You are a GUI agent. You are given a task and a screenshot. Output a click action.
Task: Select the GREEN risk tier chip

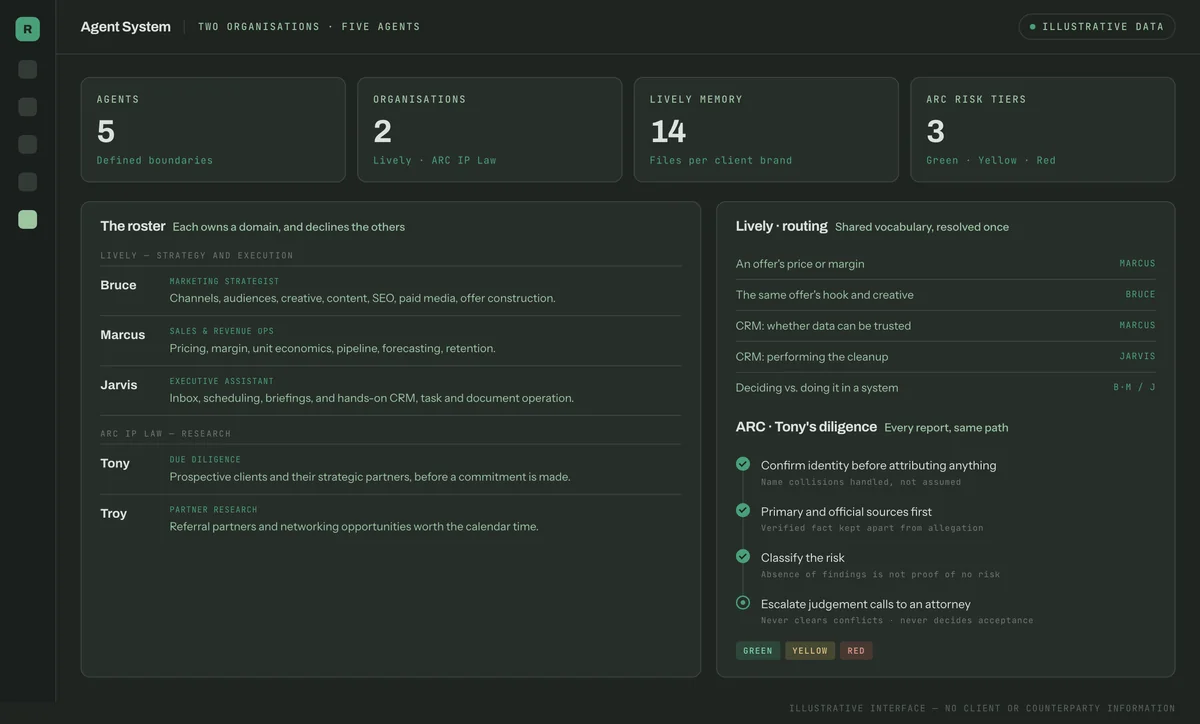758,651
